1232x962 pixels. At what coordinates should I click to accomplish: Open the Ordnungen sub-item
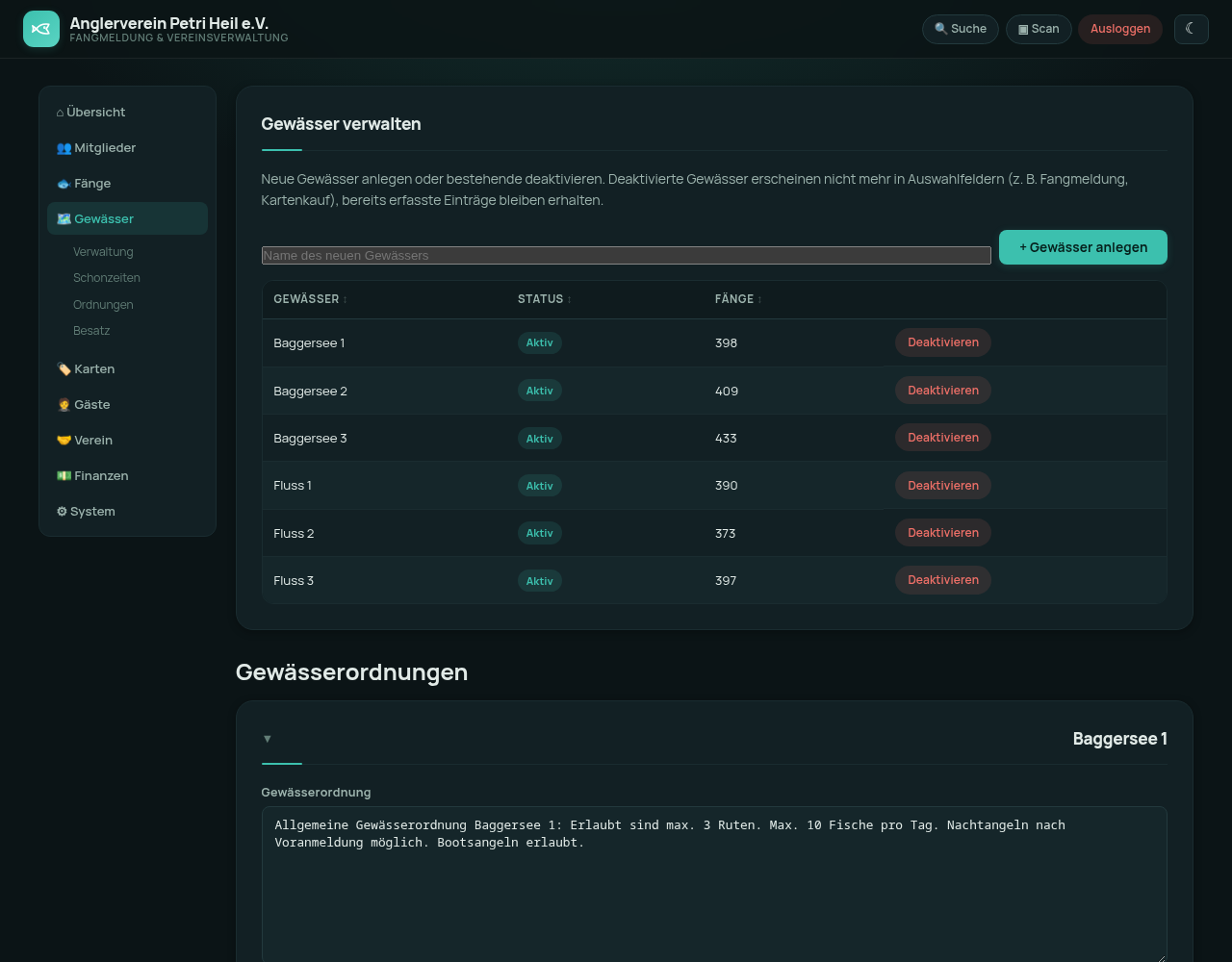tap(103, 305)
